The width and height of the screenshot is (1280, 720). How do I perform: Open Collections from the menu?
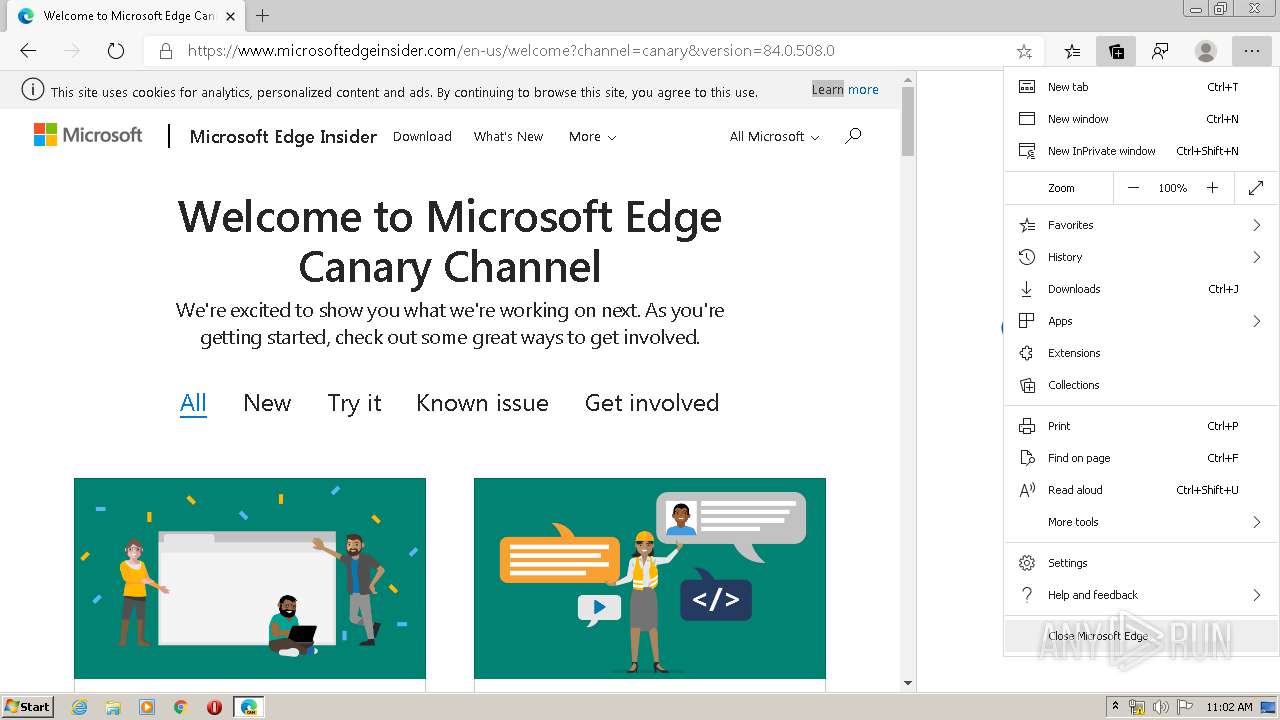(1142, 385)
